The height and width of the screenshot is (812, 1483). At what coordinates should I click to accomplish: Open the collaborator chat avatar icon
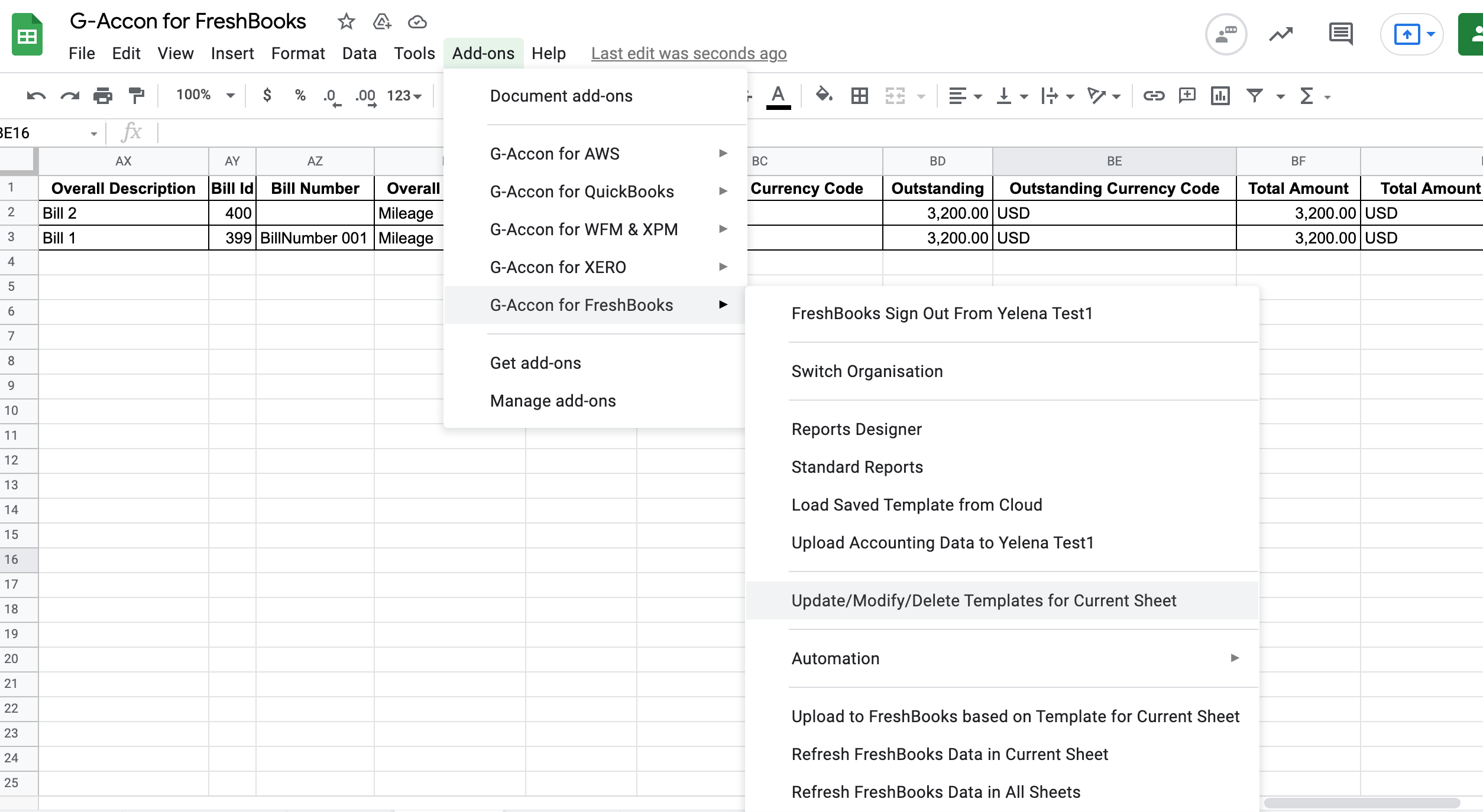click(x=1226, y=34)
